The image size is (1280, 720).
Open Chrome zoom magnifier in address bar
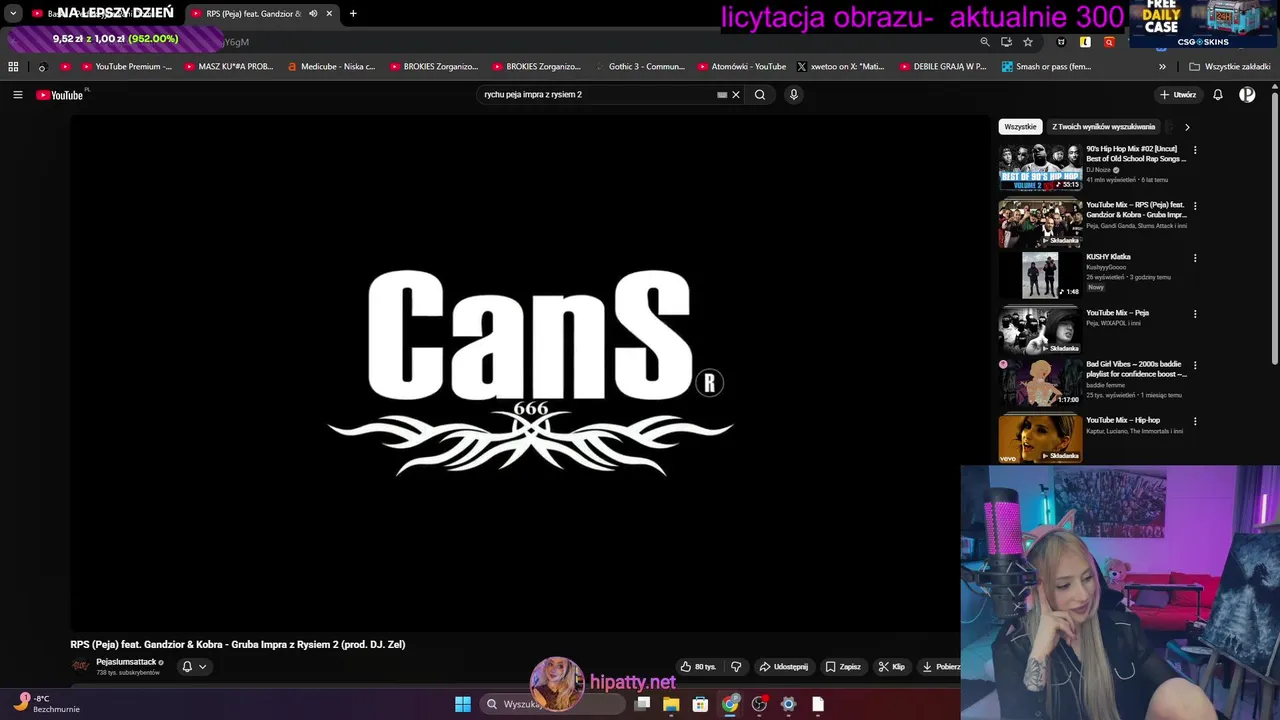[985, 42]
